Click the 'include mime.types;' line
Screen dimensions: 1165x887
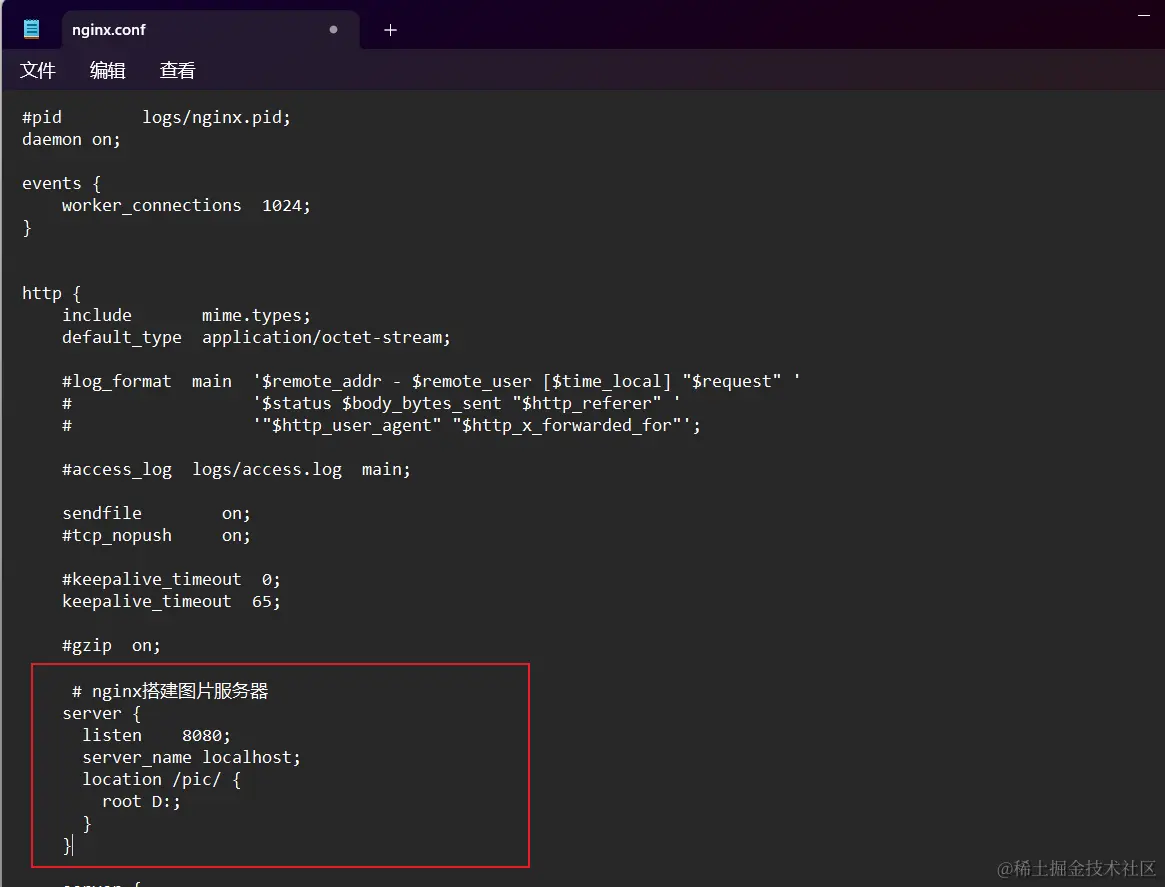(186, 316)
